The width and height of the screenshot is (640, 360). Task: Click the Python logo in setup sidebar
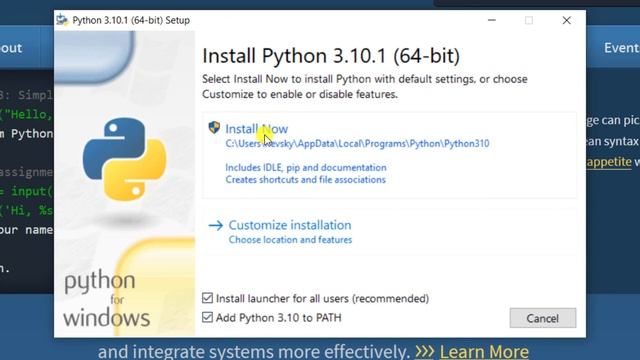(x=124, y=159)
